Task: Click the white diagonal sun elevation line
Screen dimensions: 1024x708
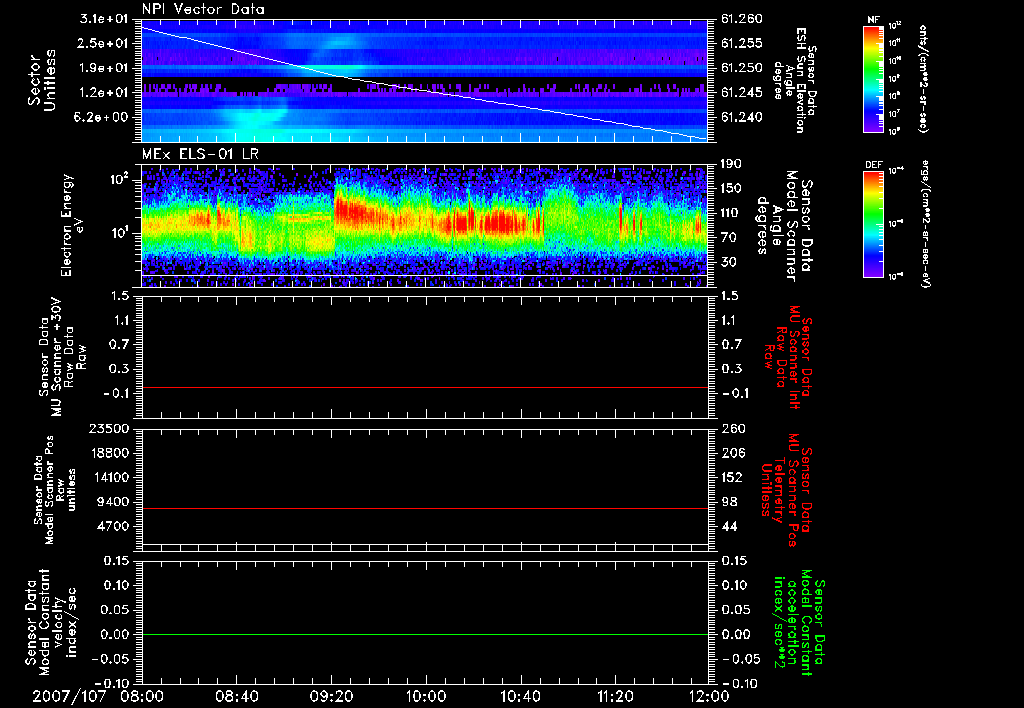Action: click(424, 83)
